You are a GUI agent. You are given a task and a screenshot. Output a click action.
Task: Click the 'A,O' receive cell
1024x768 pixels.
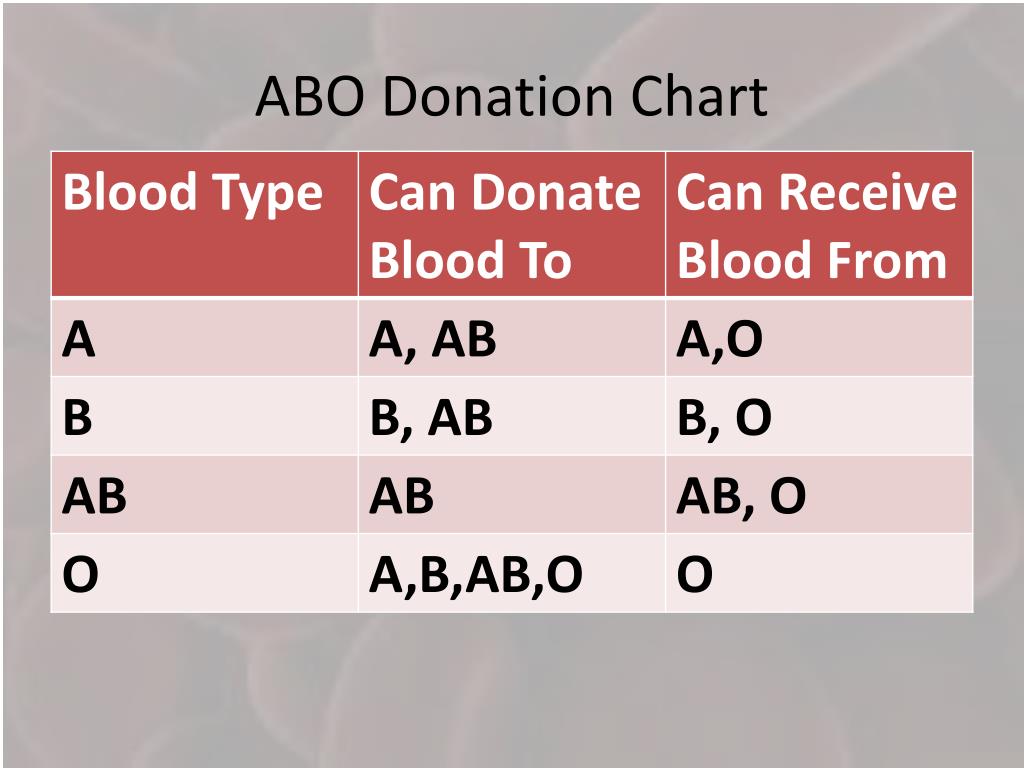click(819, 338)
